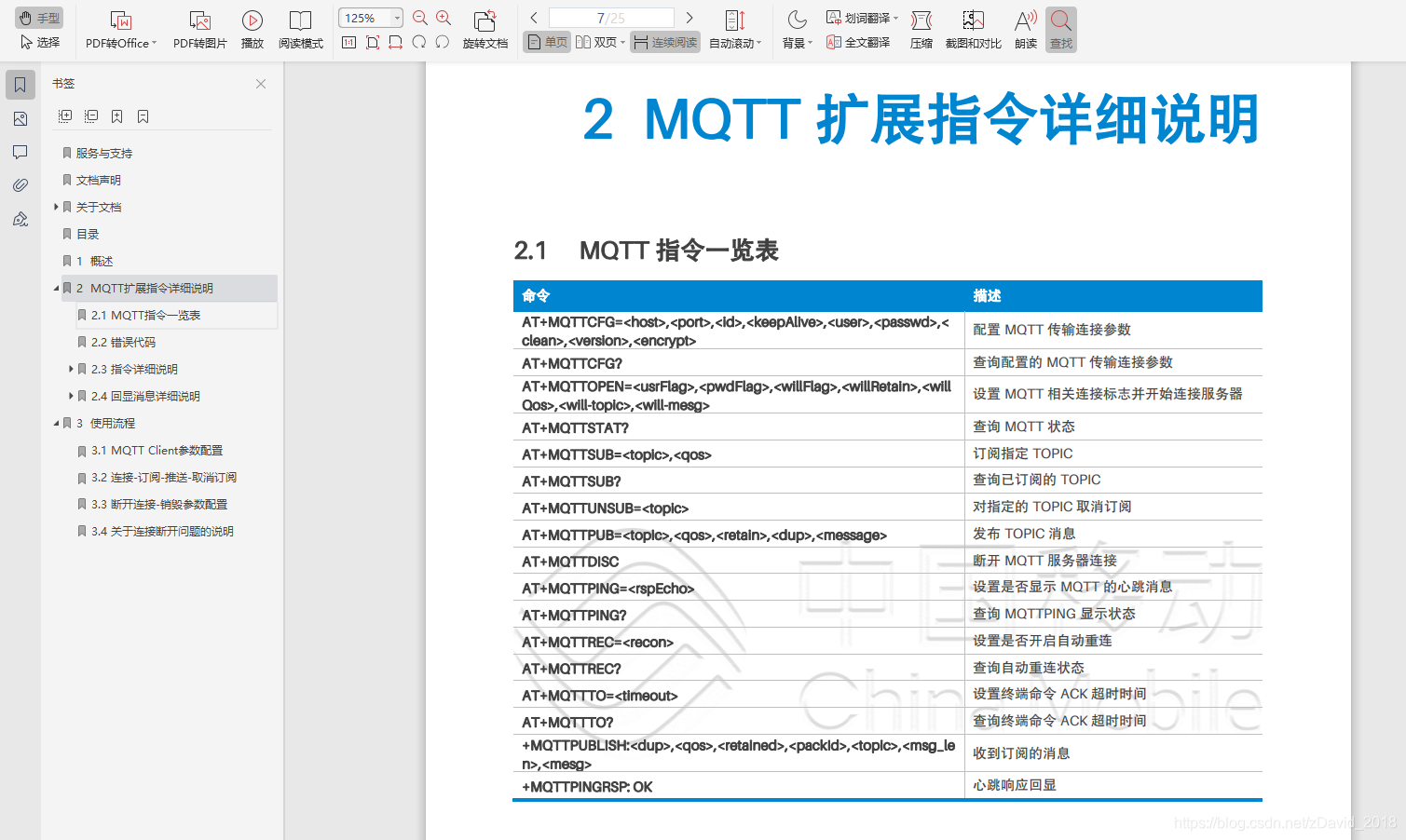
Task: Click the page number input field
Action: [610, 17]
